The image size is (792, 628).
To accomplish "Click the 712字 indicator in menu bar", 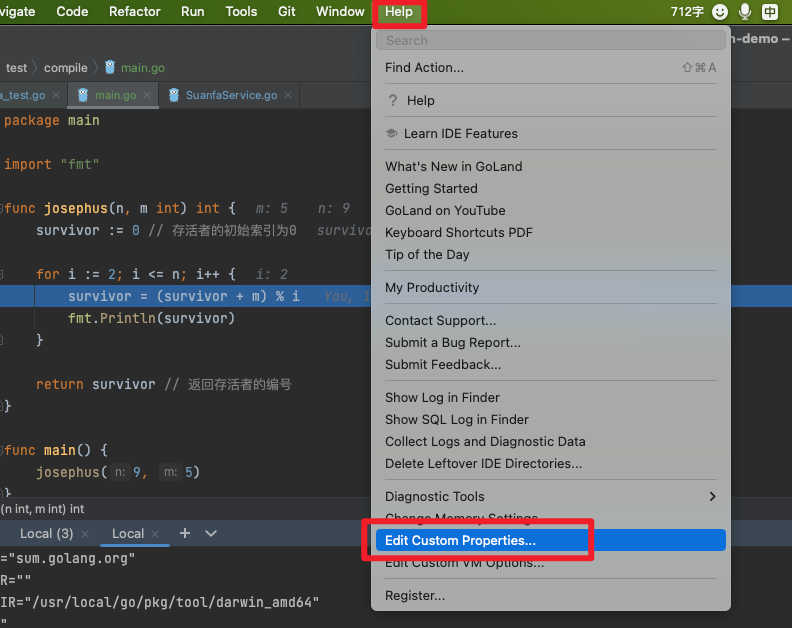I will coord(687,12).
